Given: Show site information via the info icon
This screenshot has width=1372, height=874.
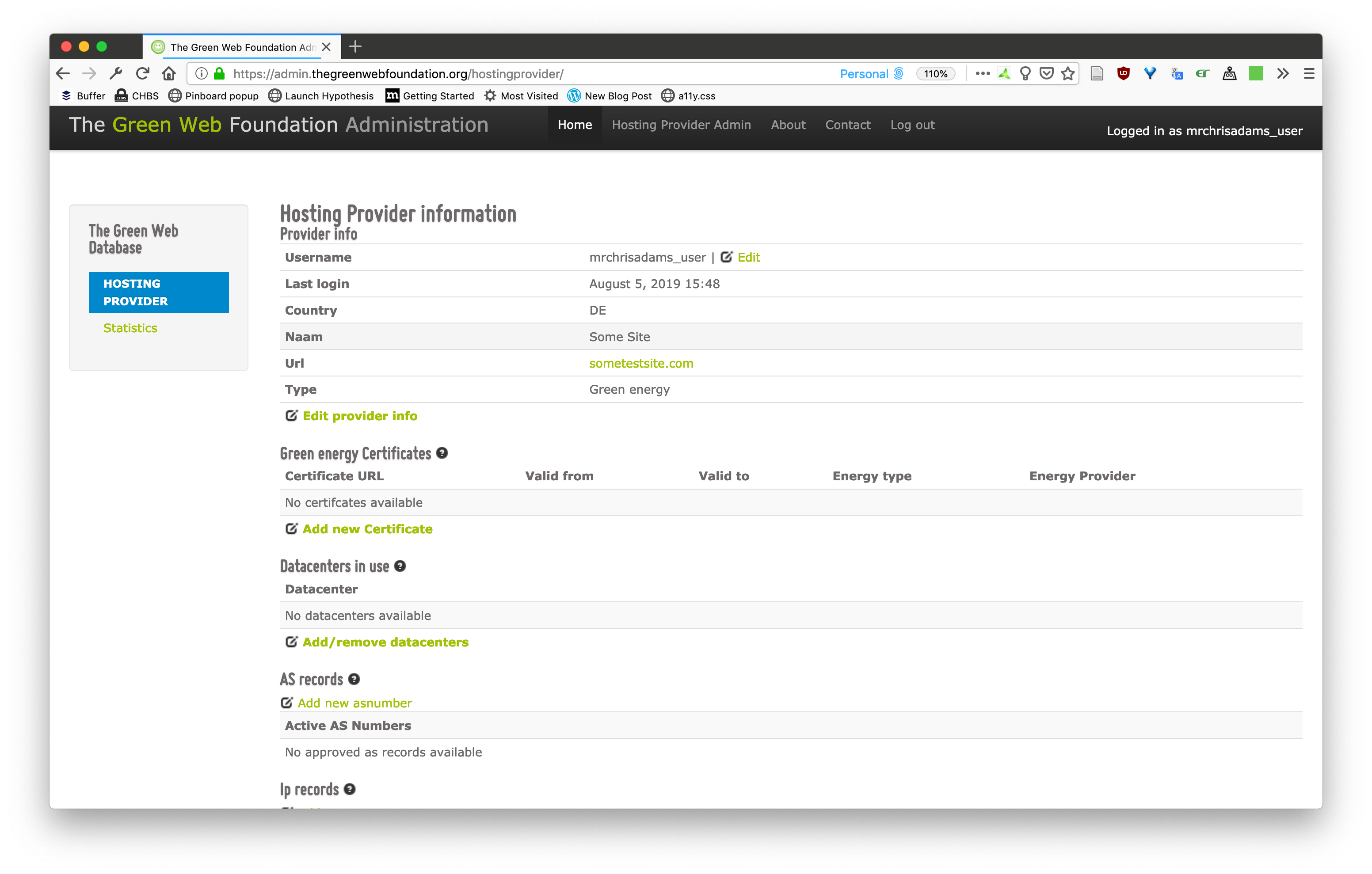Looking at the screenshot, I should (201, 73).
